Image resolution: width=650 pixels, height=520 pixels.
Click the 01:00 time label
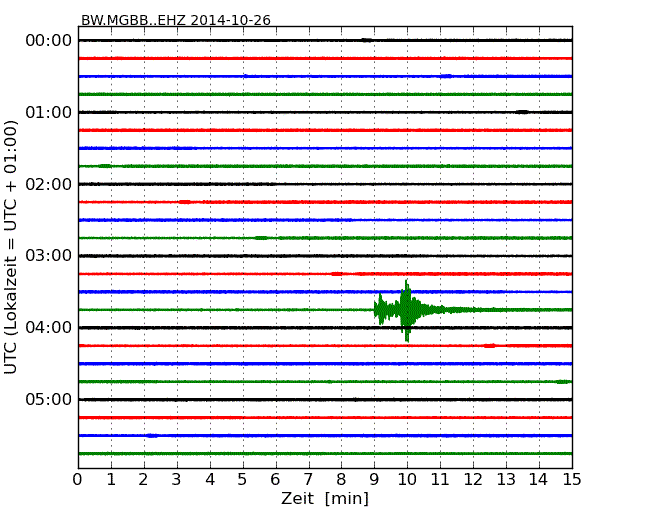point(49,112)
